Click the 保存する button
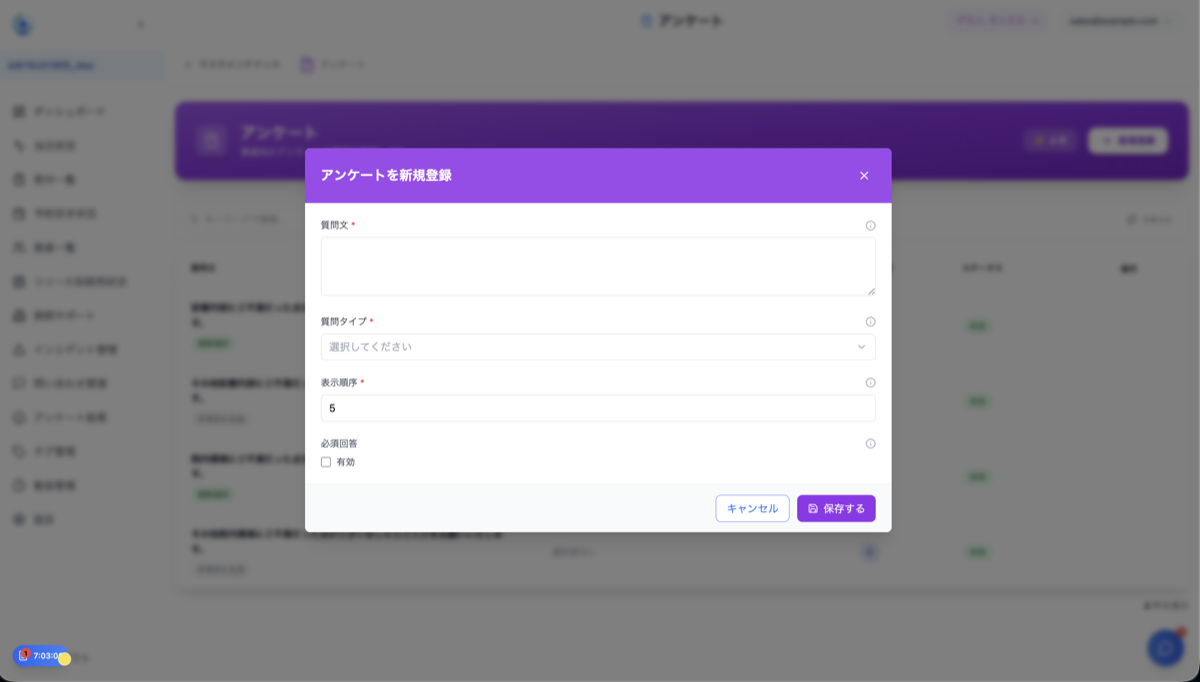The height and width of the screenshot is (682, 1200). (836, 508)
